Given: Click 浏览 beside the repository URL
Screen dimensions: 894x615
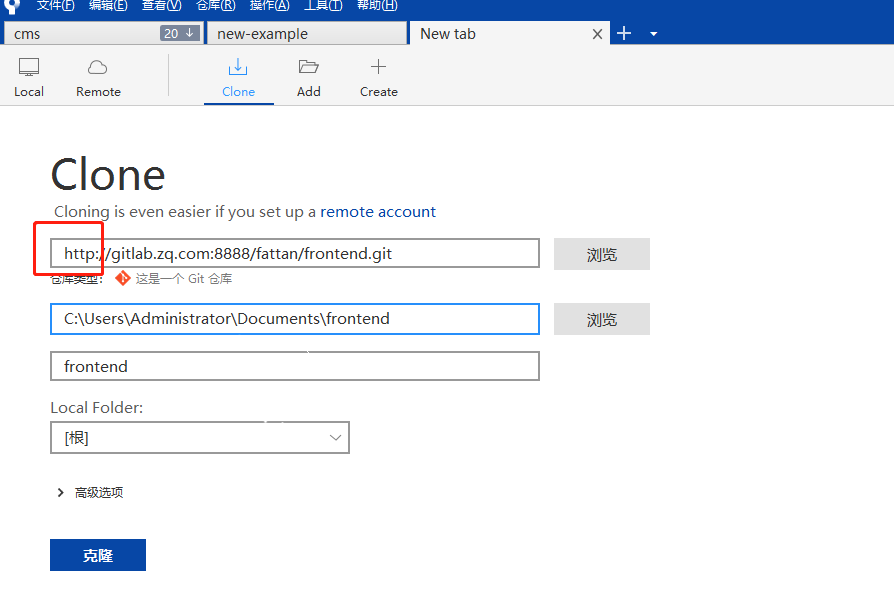Looking at the screenshot, I should point(601,254).
